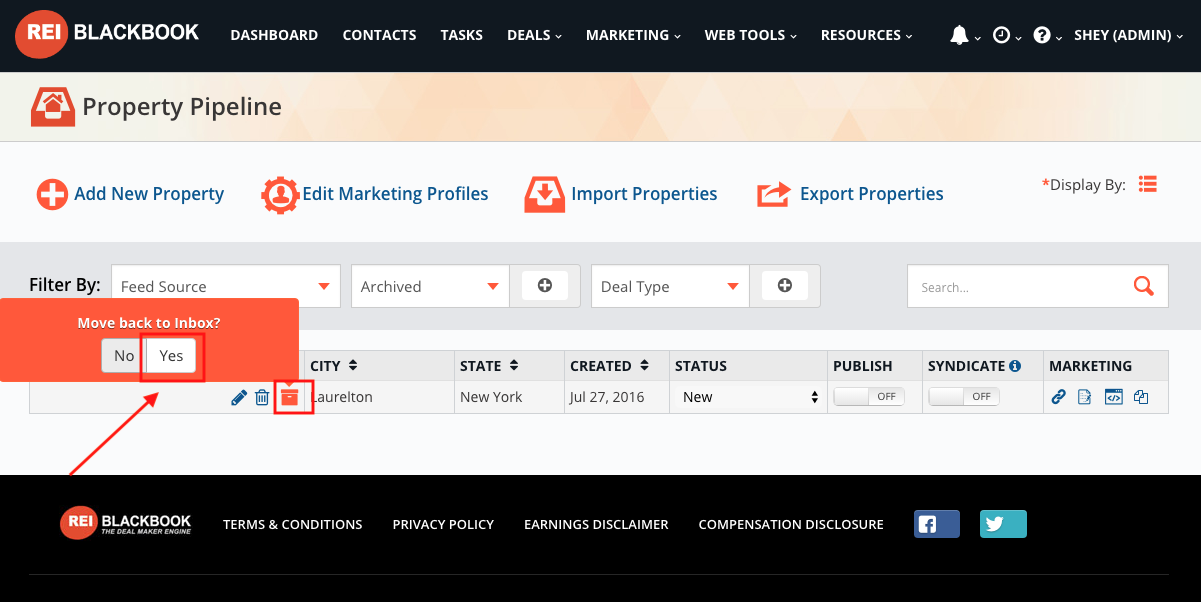Image resolution: width=1201 pixels, height=602 pixels.
Task: Open the notifications bell menu
Action: coord(964,35)
